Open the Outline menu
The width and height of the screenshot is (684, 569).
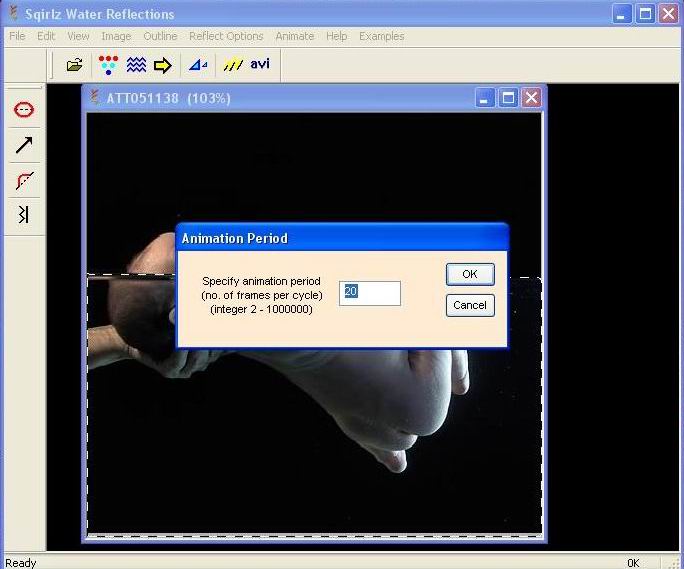pyautogui.click(x=160, y=36)
